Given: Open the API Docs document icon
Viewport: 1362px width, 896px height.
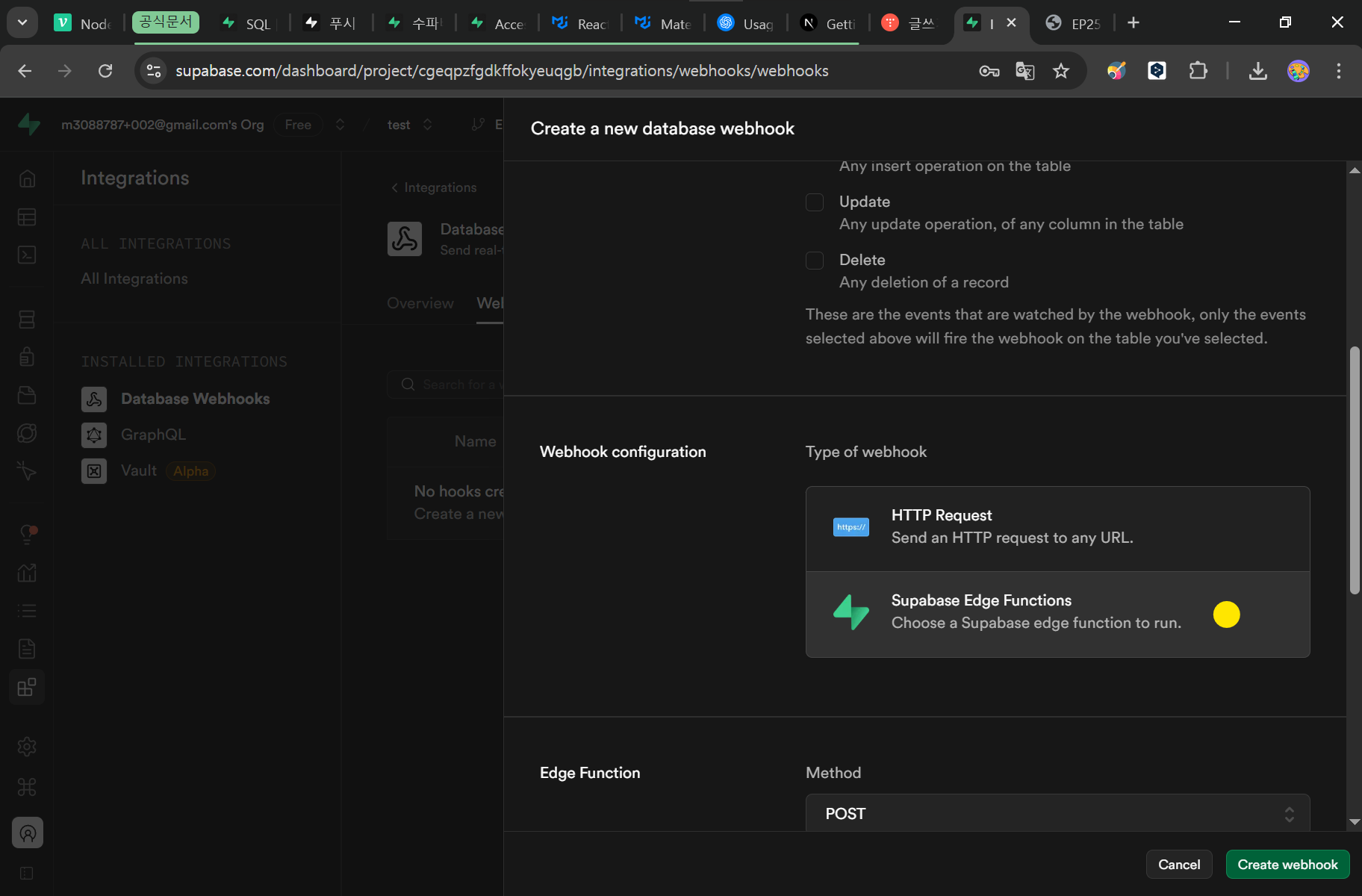Looking at the screenshot, I should (27, 649).
